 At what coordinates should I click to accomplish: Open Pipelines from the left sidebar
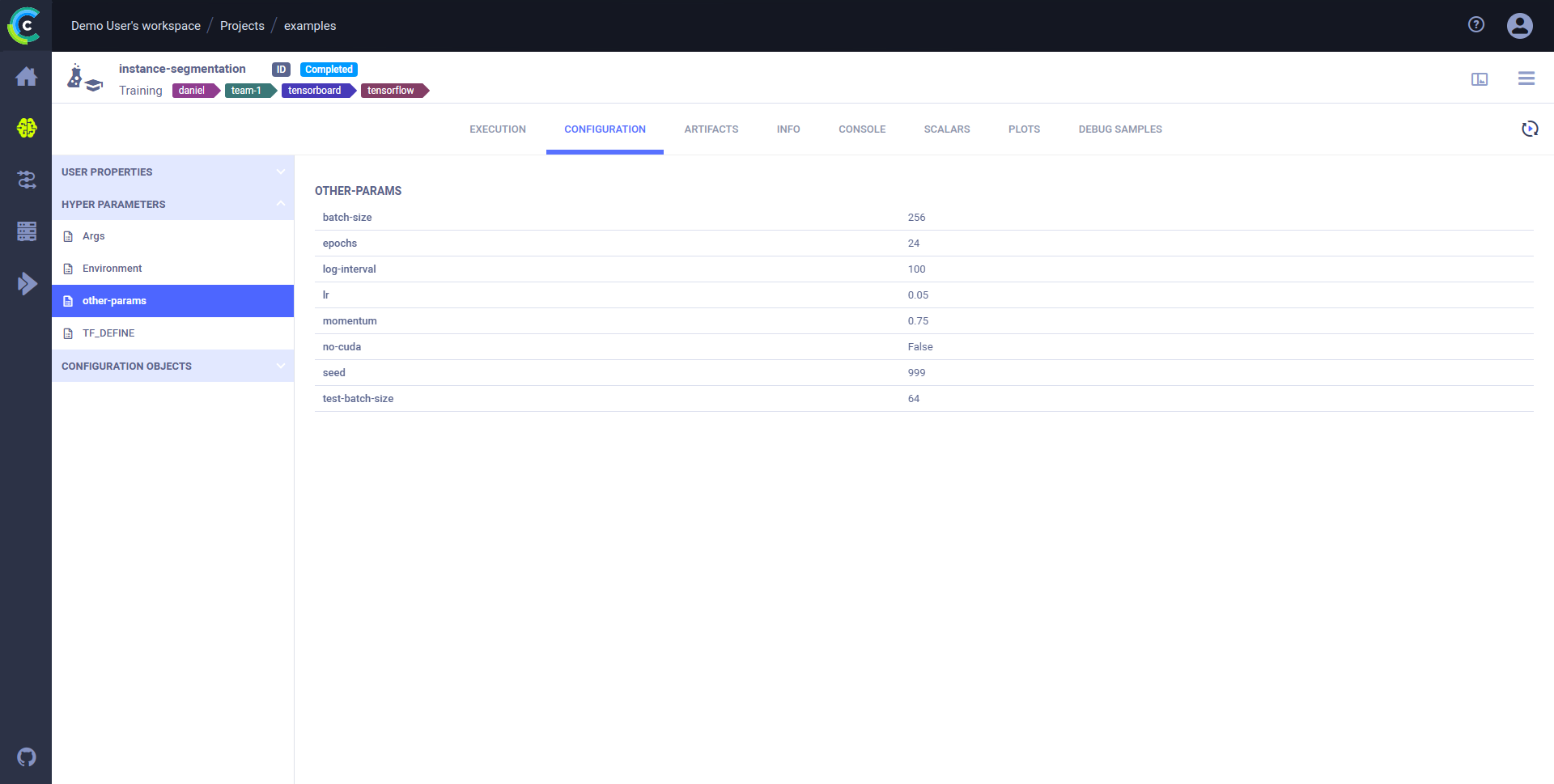[x=26, y=180]
